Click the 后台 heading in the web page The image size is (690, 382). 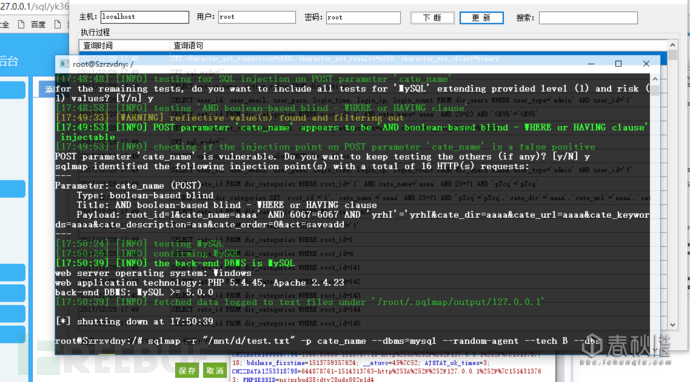(x=9, y=61)
